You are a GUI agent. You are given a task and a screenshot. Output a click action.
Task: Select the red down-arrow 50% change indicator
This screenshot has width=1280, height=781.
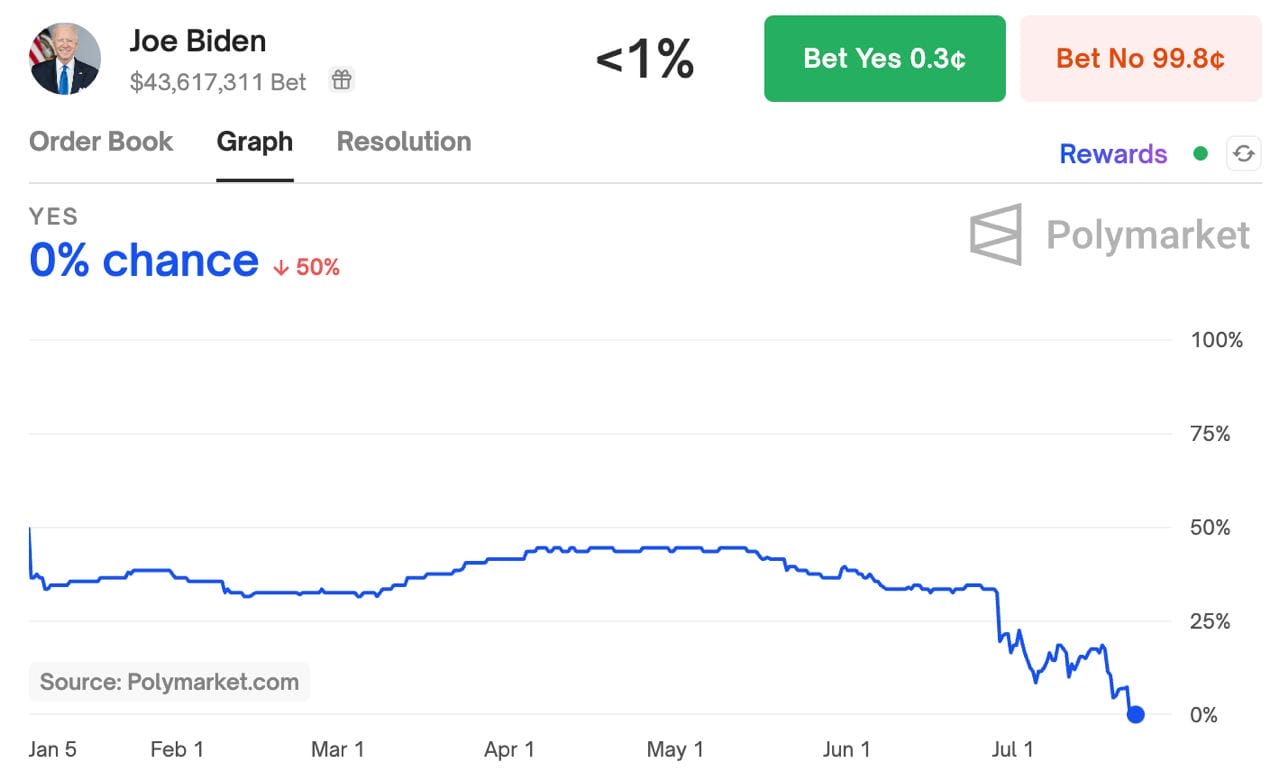tap(304, 266)
